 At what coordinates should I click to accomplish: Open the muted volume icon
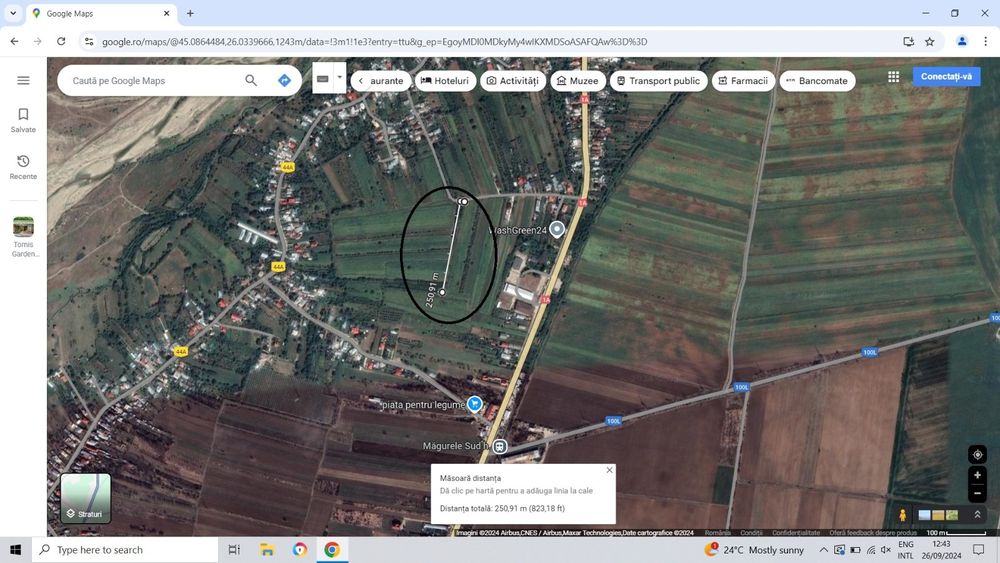pyautogui.click(x=886, y=550)
